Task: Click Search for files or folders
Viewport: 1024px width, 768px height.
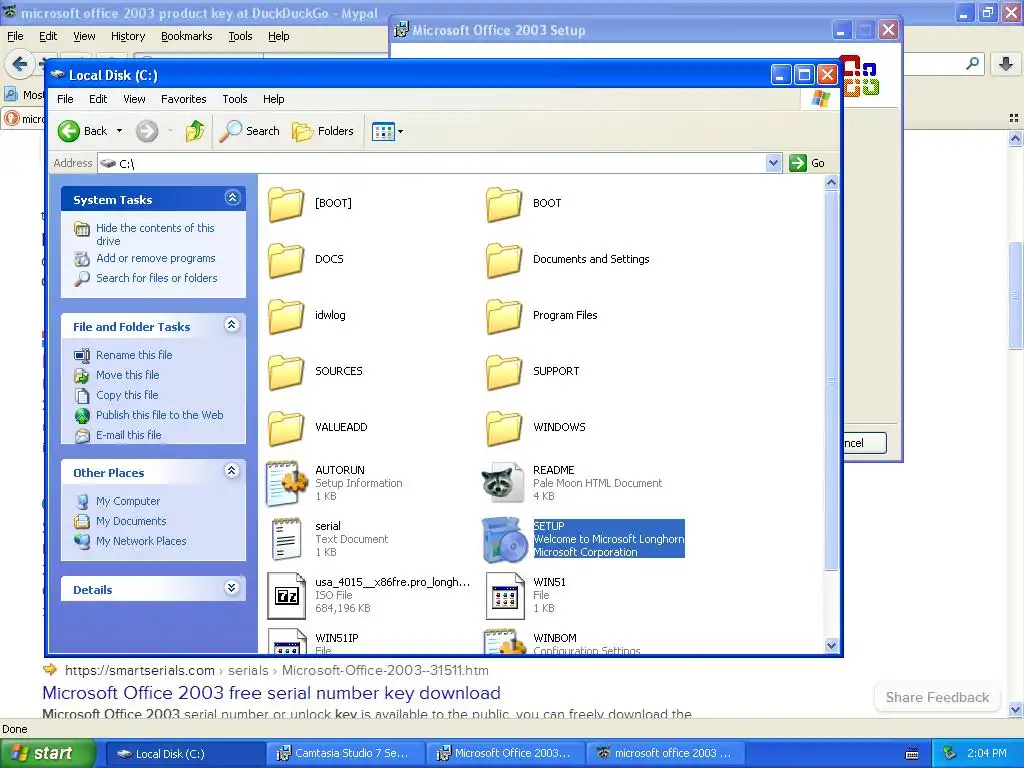Action: click(157, 278)
